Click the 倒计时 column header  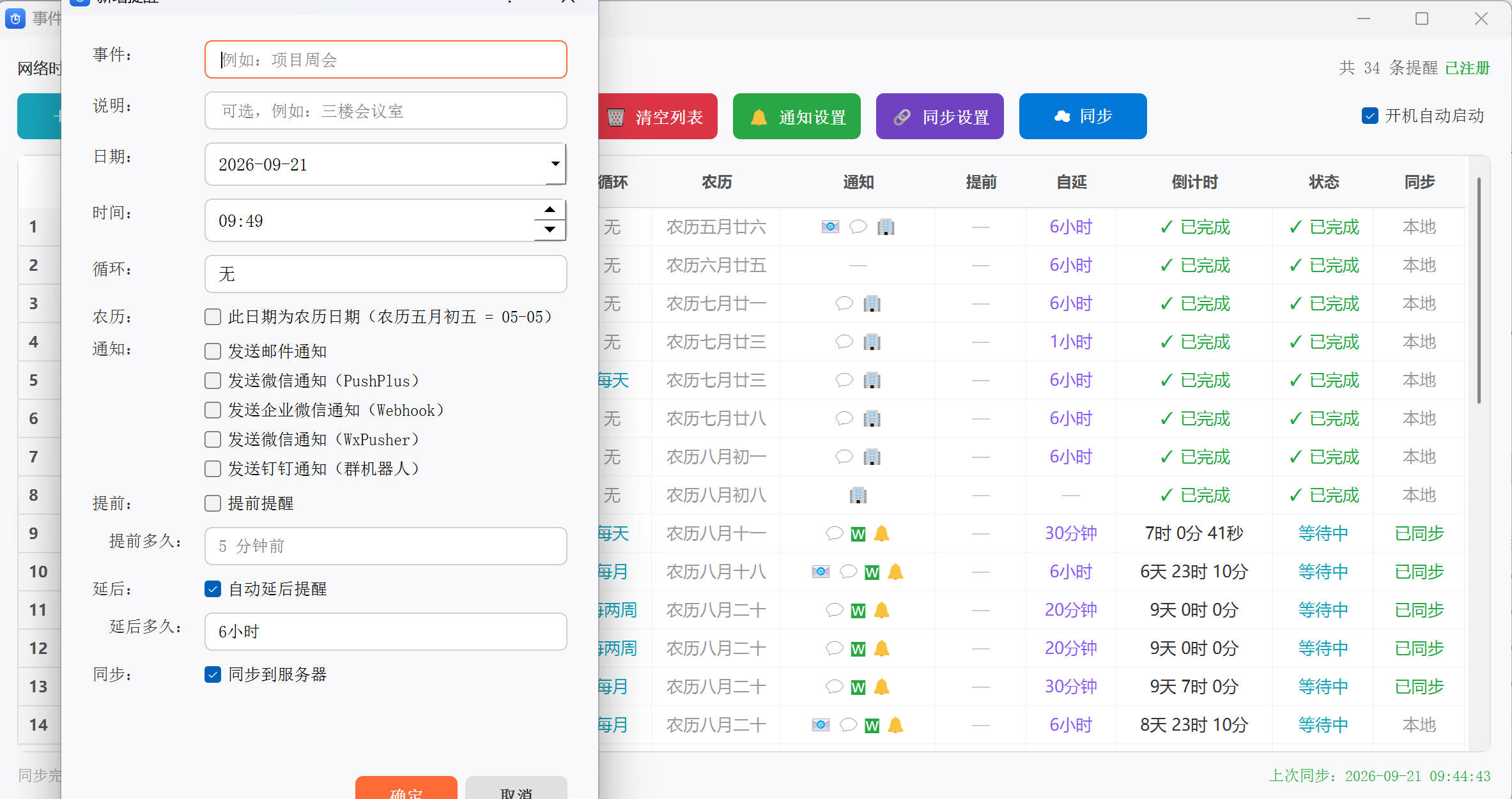(x=1194, y=182)
